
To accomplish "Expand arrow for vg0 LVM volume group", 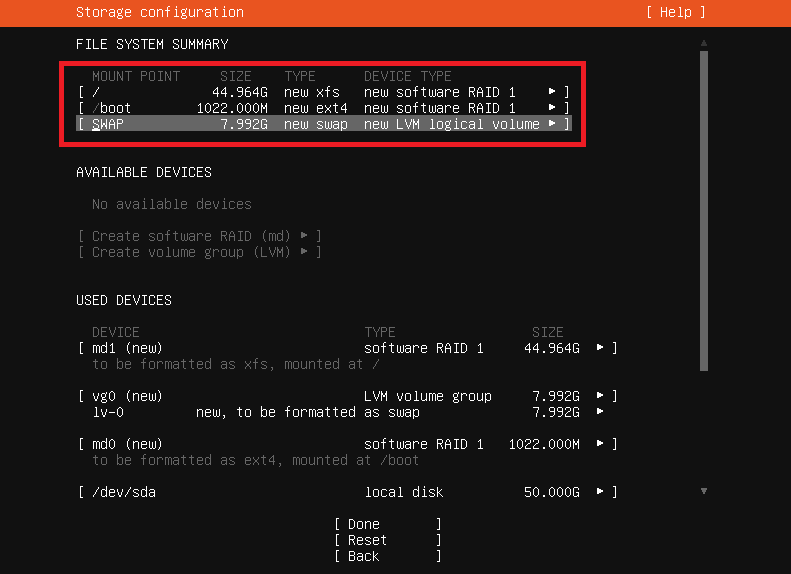I will pyautogui.click(x=600, y=395).
